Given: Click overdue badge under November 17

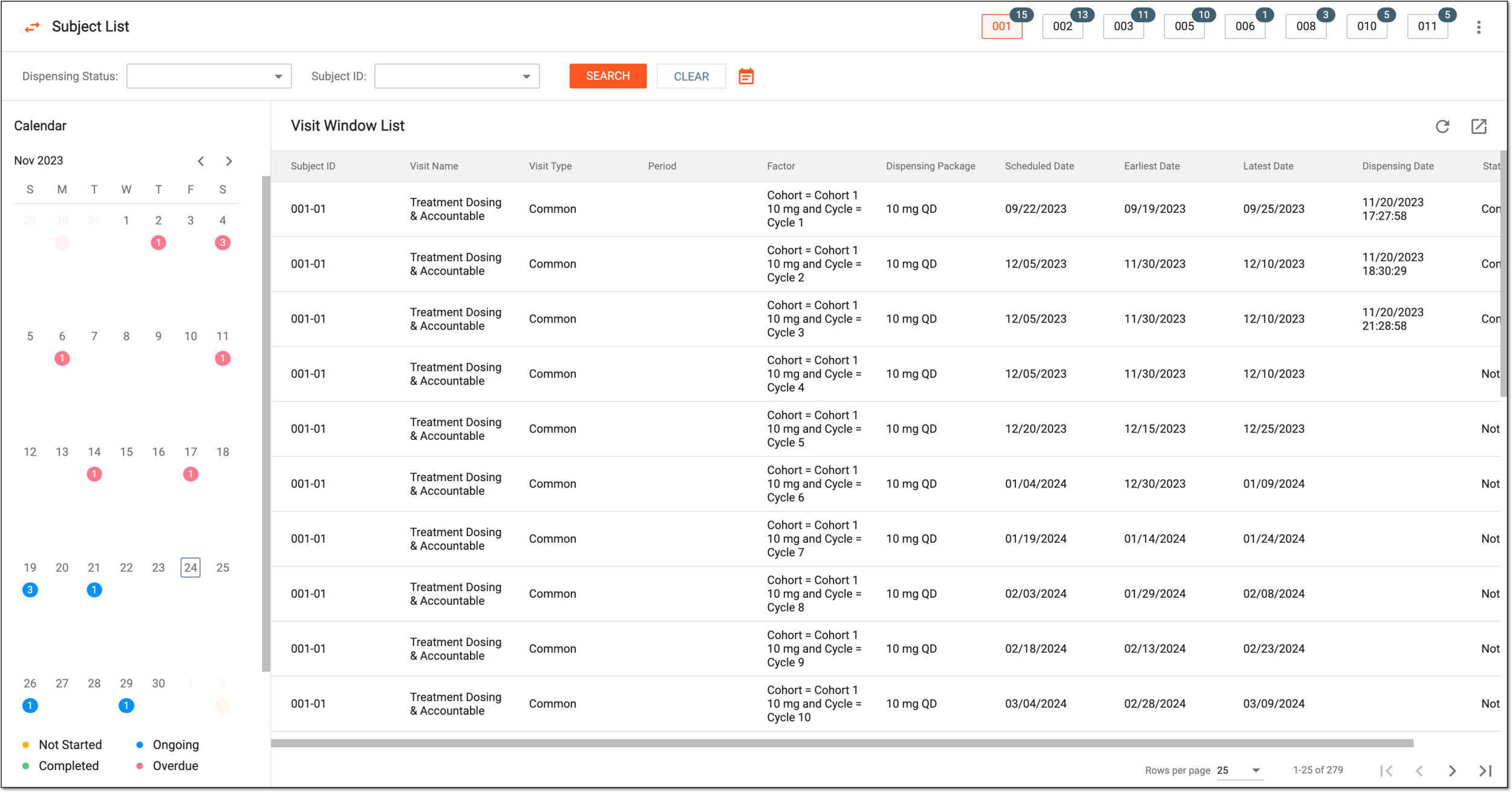Looking at the screenshot, I should click(191, 474).
